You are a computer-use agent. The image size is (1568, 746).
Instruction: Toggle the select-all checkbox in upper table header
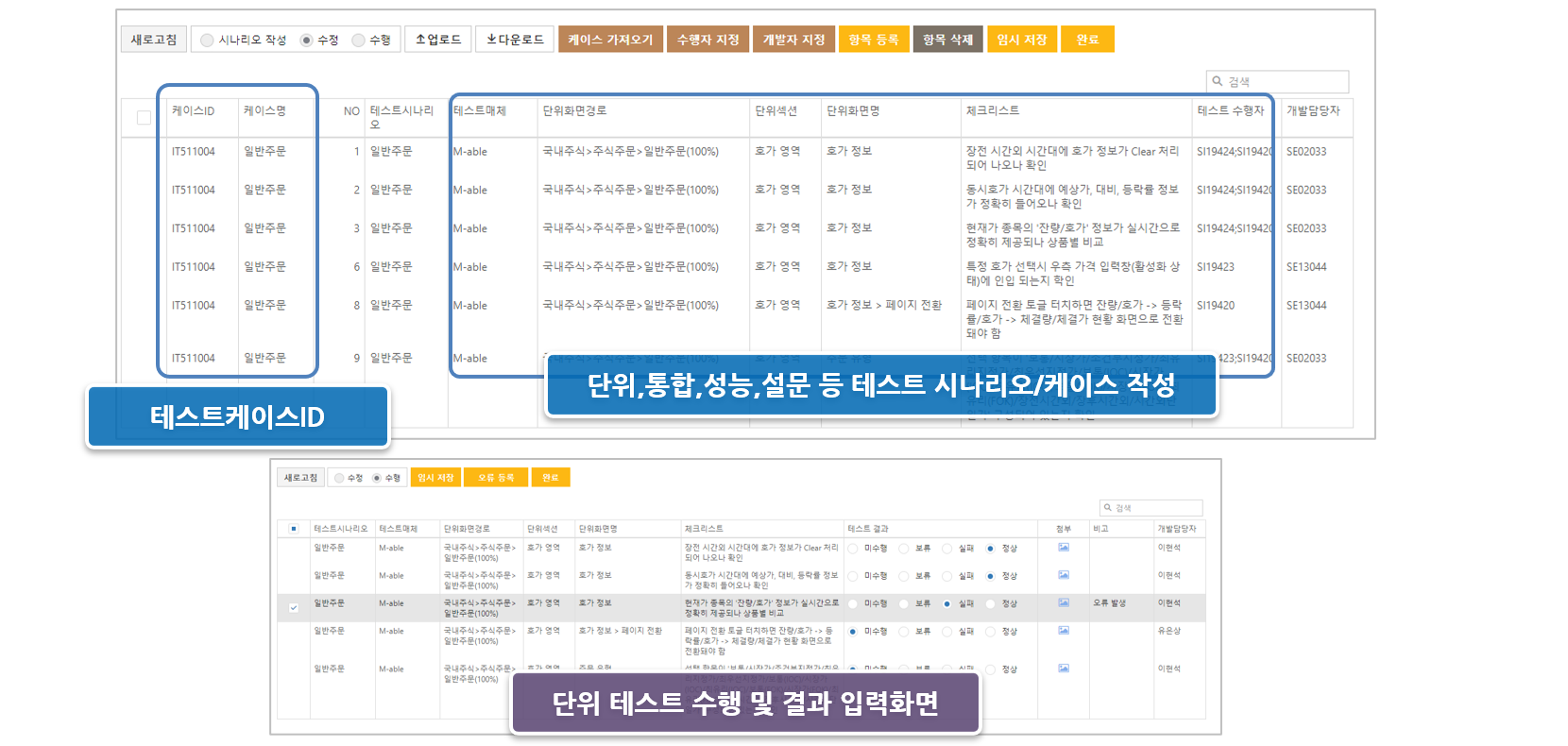144,118
